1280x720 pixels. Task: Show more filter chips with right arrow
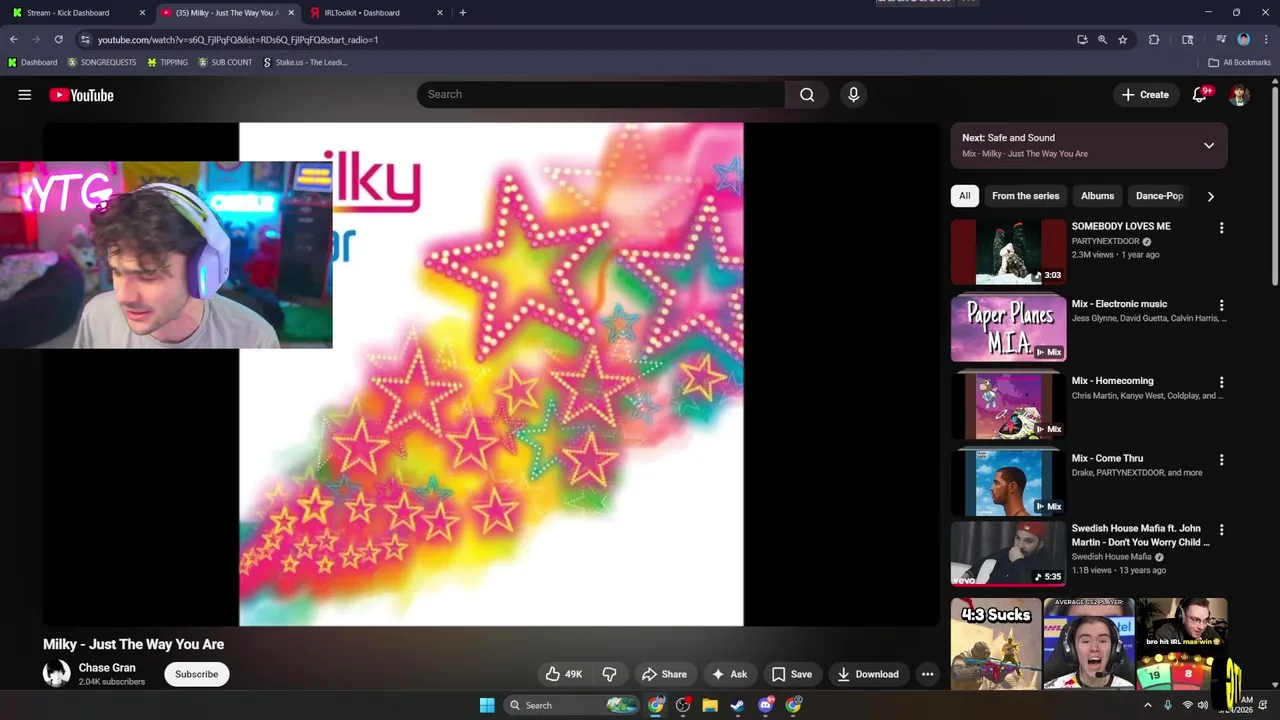(1210, 196)
